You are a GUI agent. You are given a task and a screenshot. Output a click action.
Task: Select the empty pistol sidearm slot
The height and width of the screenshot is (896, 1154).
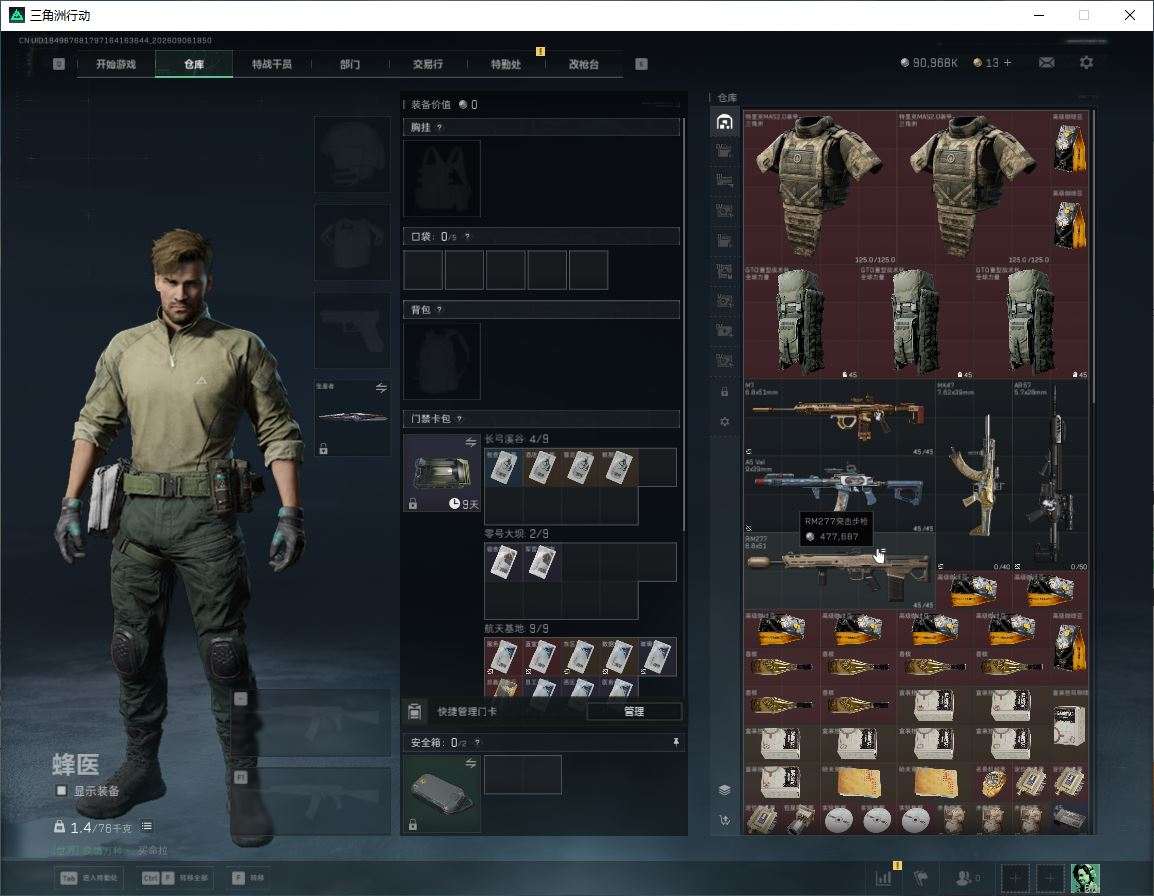(353, 331)
